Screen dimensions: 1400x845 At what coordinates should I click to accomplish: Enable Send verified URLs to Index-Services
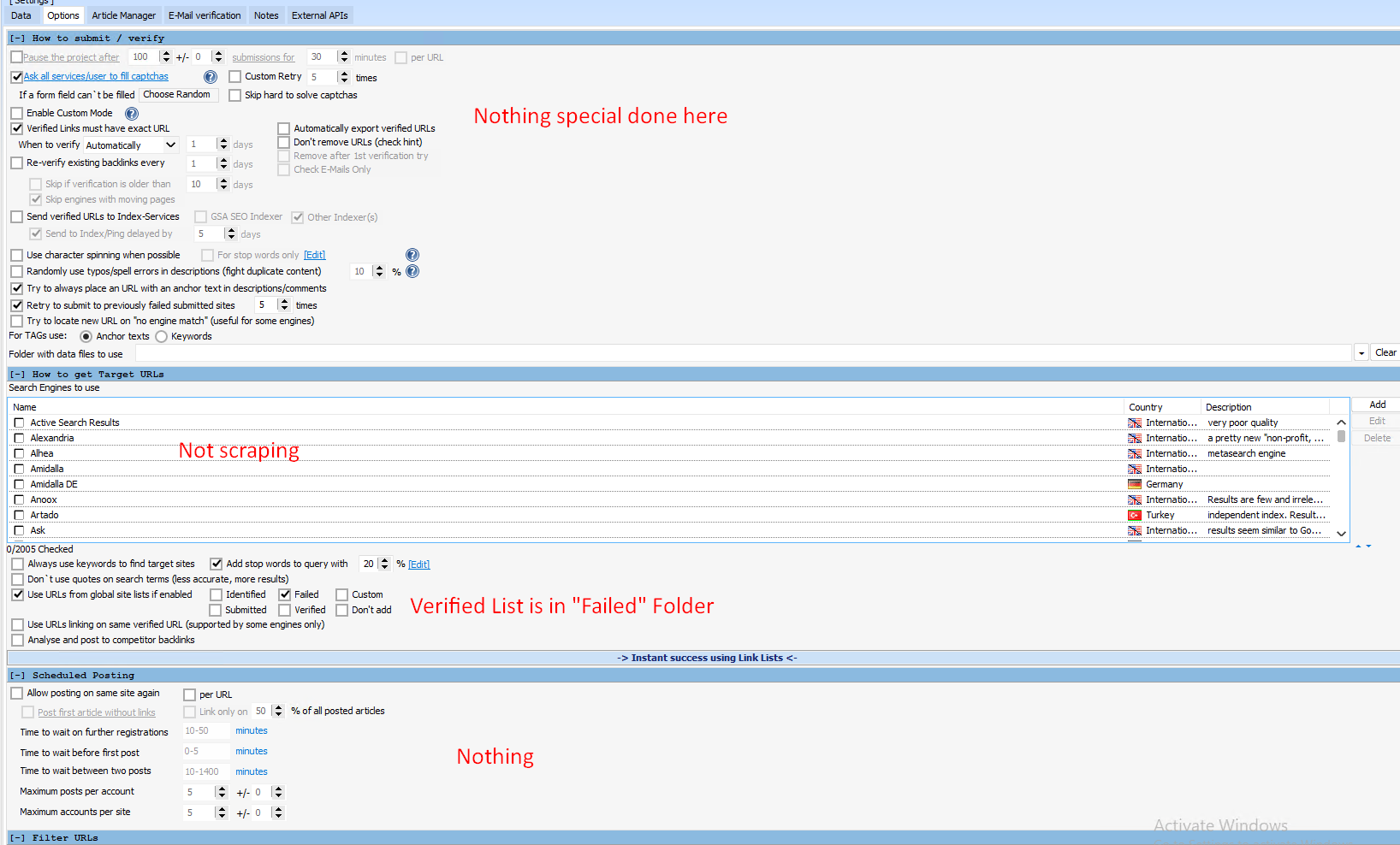[16, 217]
